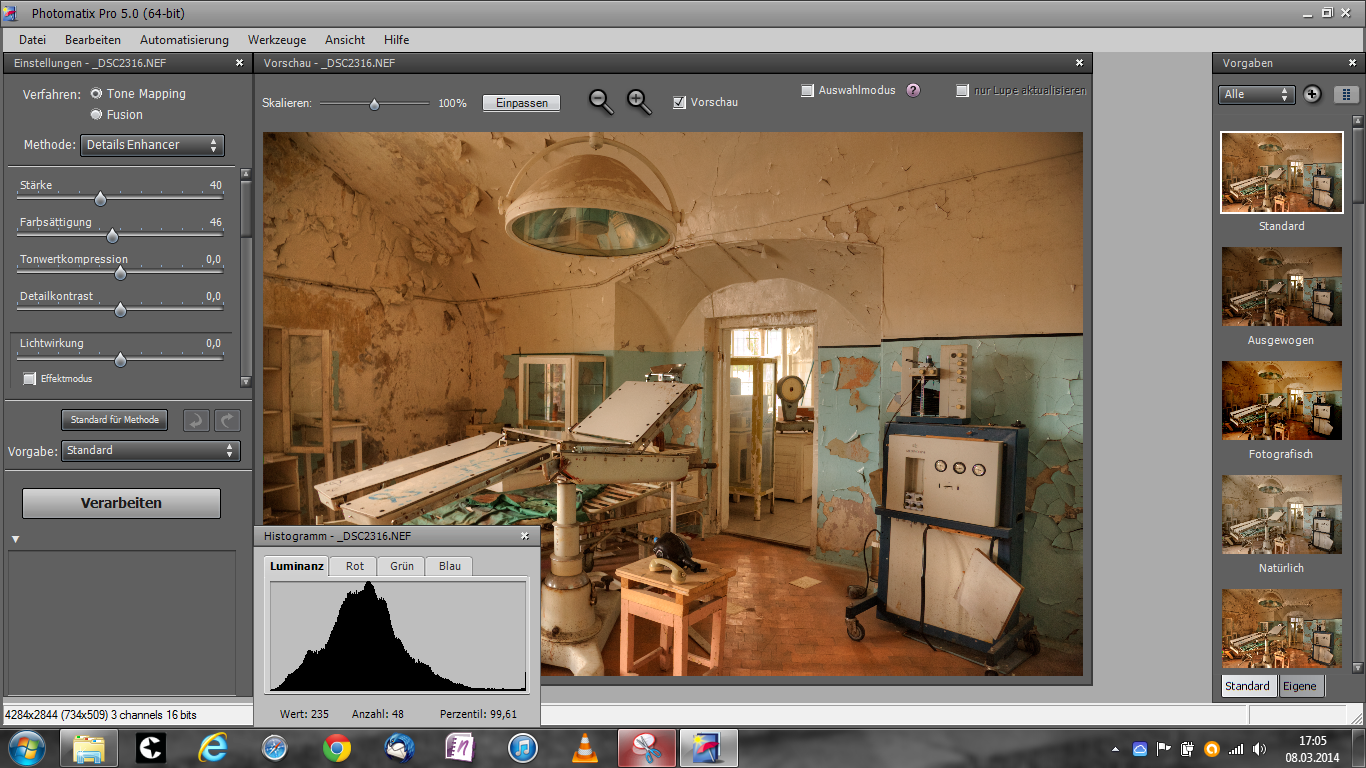Open VLC media player from the taskbar
Viewport: 1366px width, 768px height.
point(585,747)
